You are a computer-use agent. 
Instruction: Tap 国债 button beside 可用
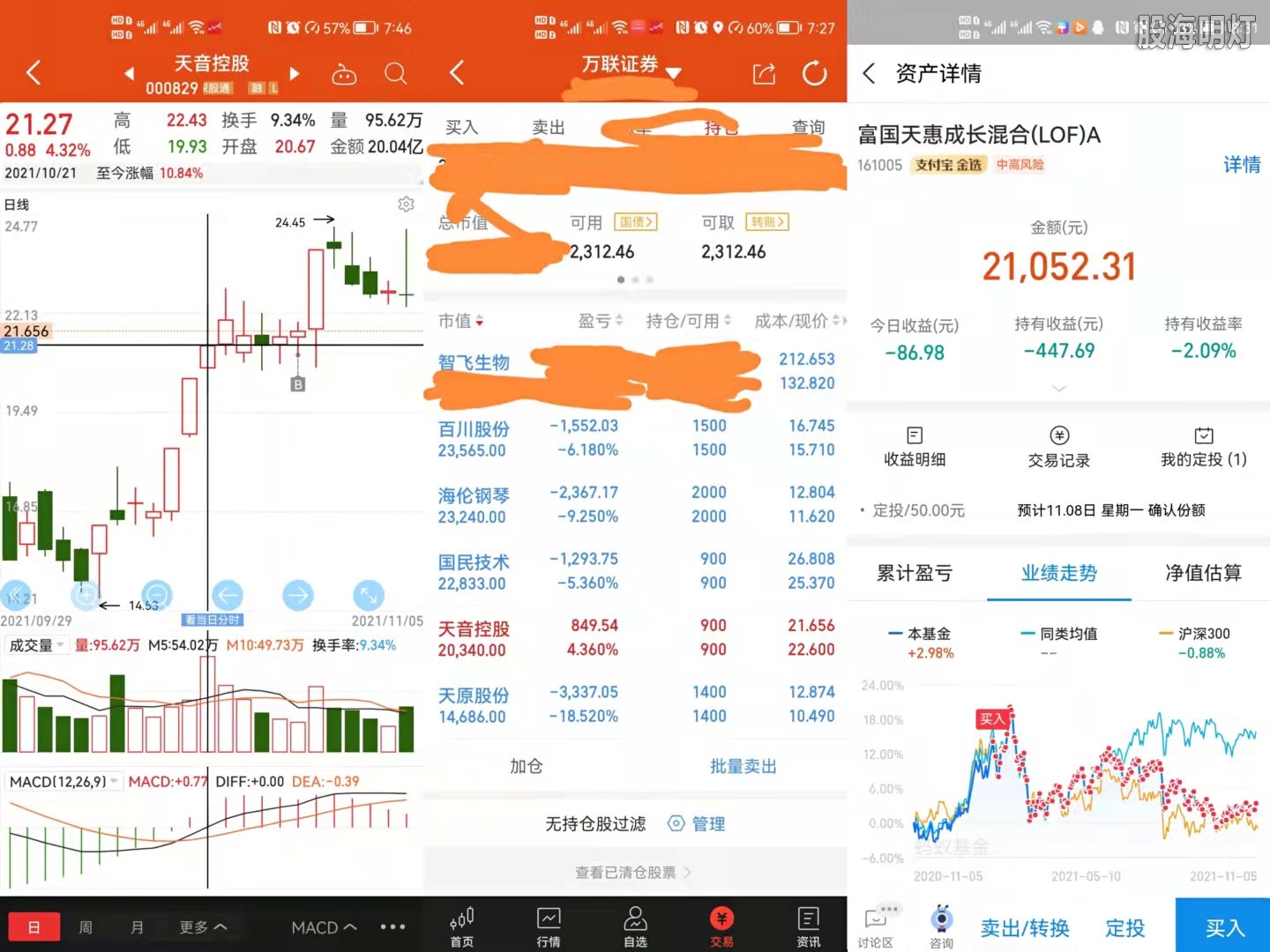[635, 222]
